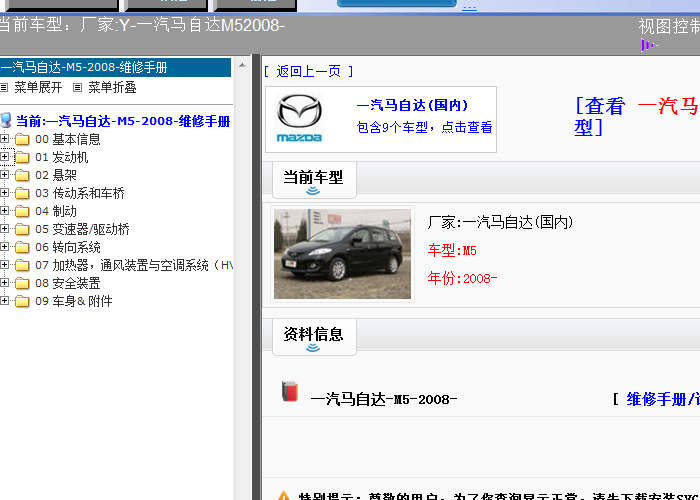Select 09 车身&附件 tree label
700x500 pixels.
(74, 301)
